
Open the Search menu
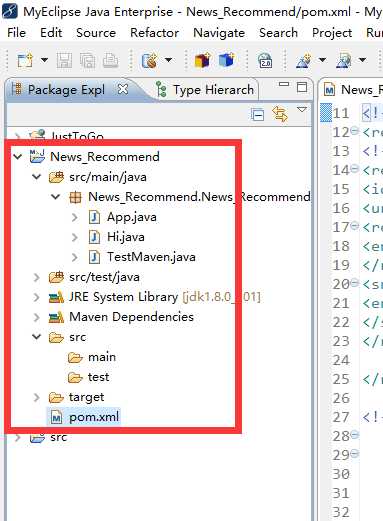tap(278, 33)
